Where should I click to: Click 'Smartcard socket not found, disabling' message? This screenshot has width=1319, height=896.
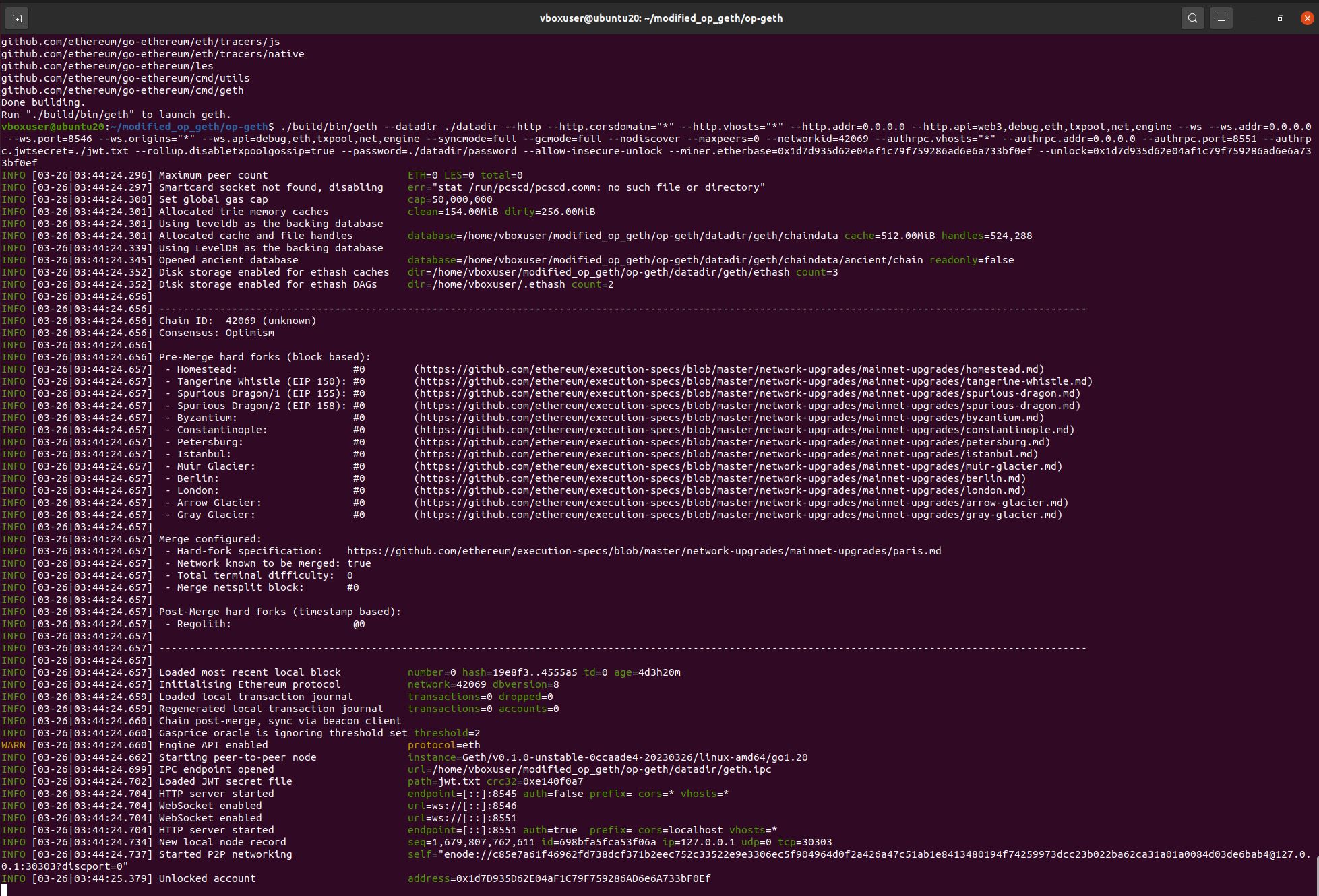(x=271, y=187)
